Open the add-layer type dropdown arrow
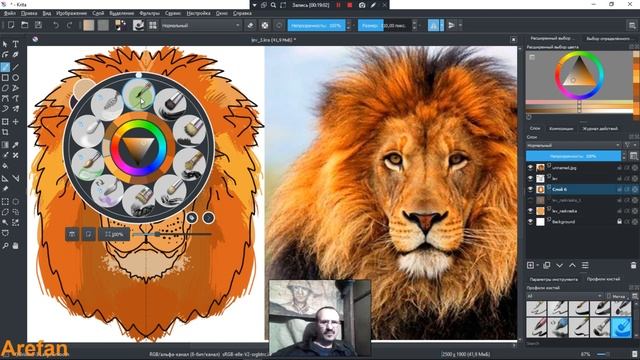640x360 pixels. 538,265
